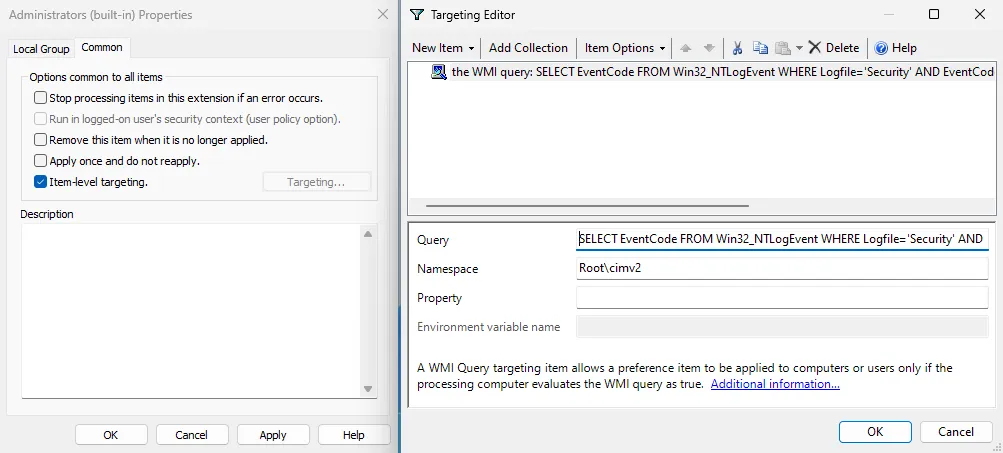Click the Delete X toolbar button
The height and width of the screenshot is (453, 1003).
(x=833, y=48)
